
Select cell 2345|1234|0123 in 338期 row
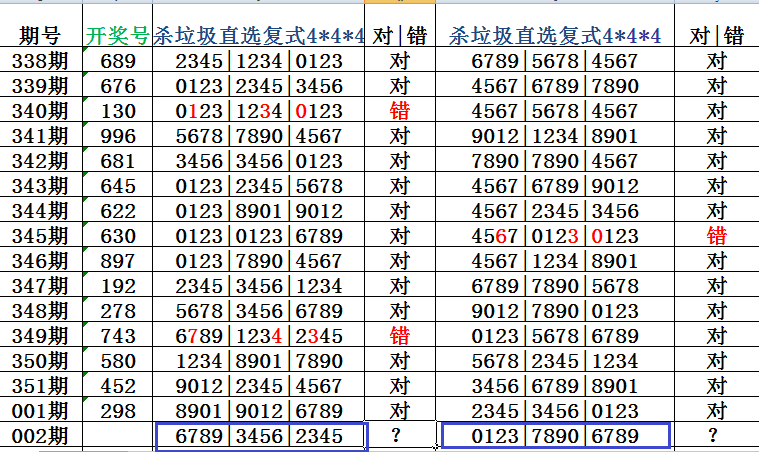pos(258,60)
